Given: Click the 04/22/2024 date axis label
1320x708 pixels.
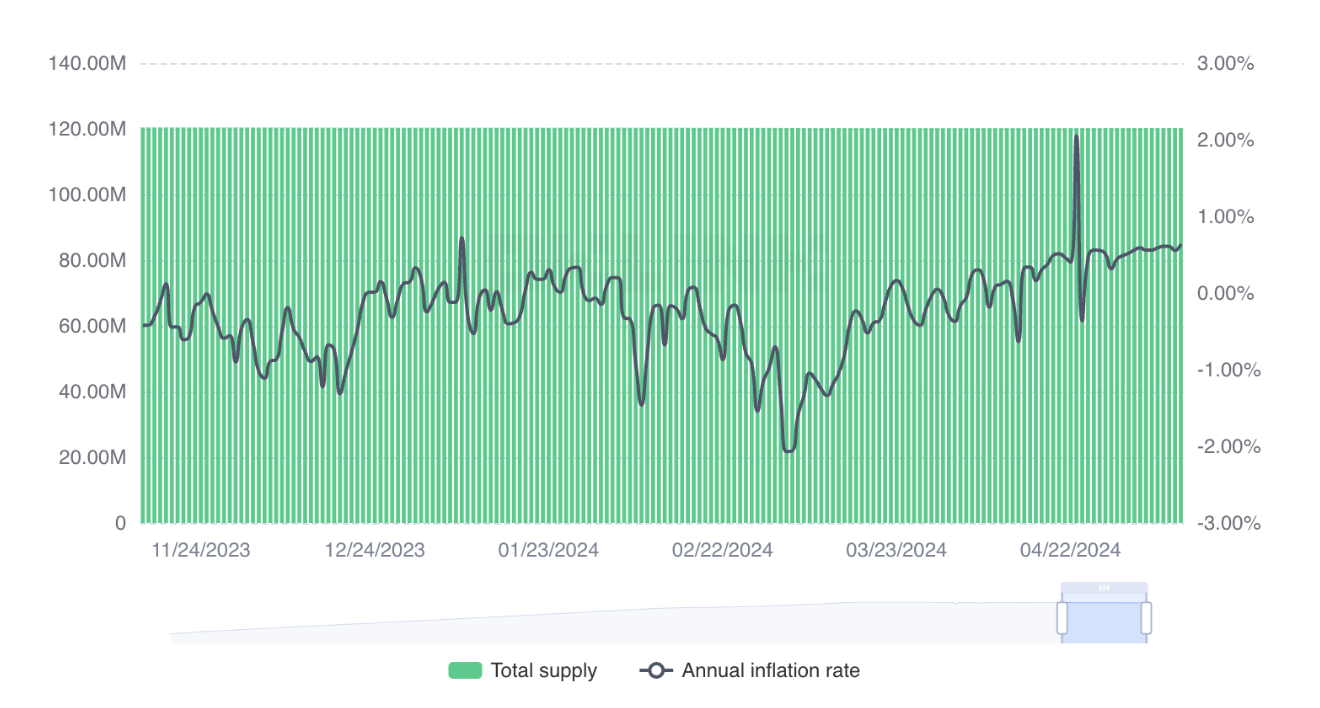Looking at the screenshot, I should tap(1070, 551).
